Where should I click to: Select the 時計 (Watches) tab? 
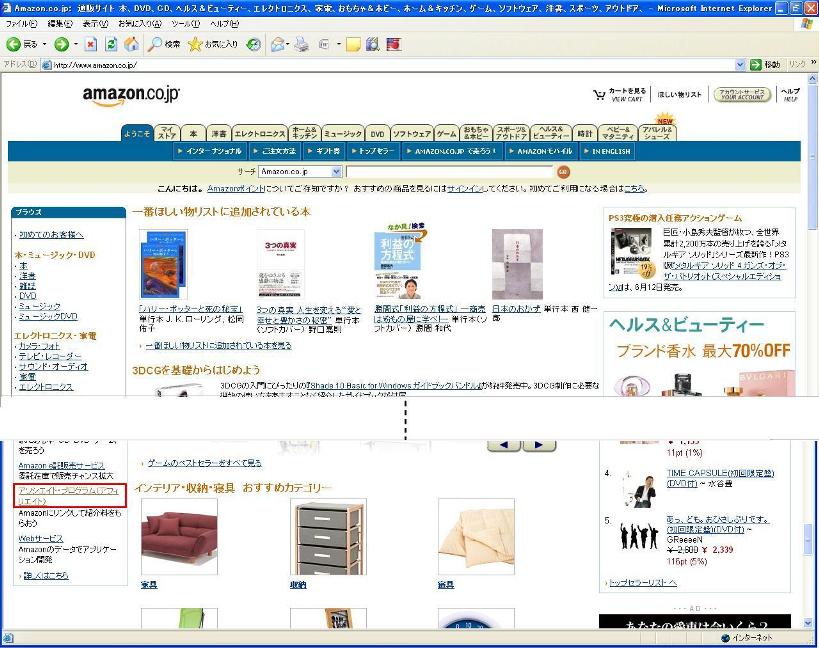click(584, 134)
